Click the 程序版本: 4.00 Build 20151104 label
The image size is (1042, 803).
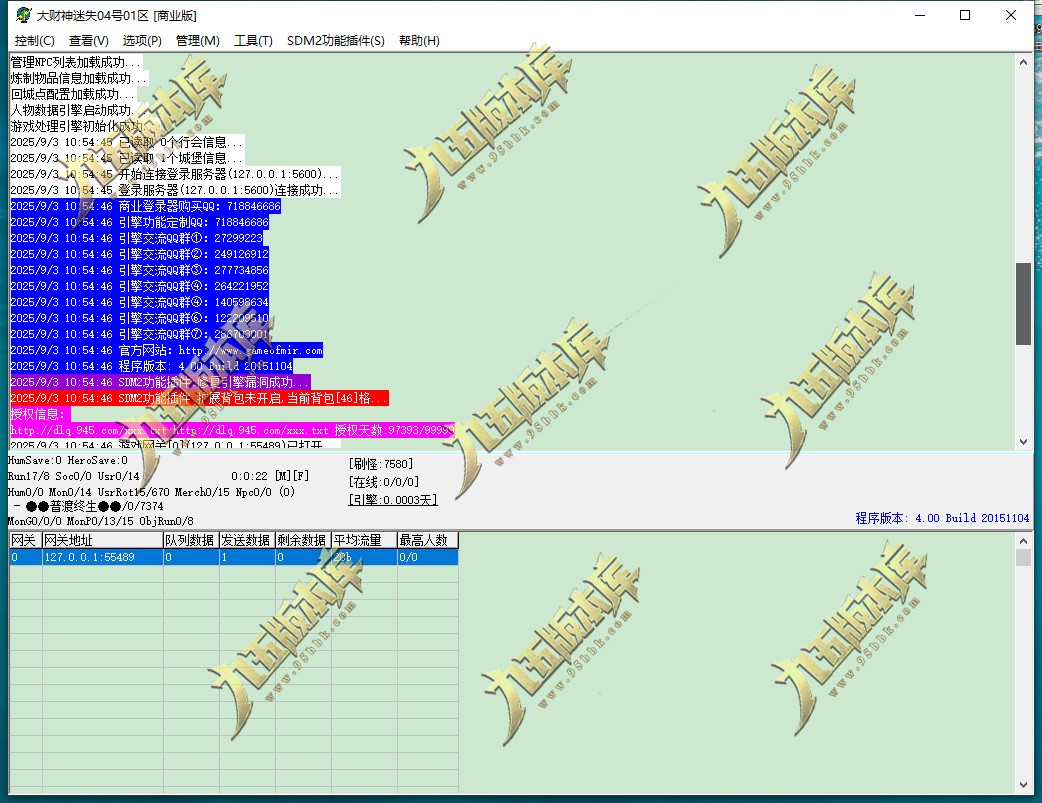[x=942, y=518]
